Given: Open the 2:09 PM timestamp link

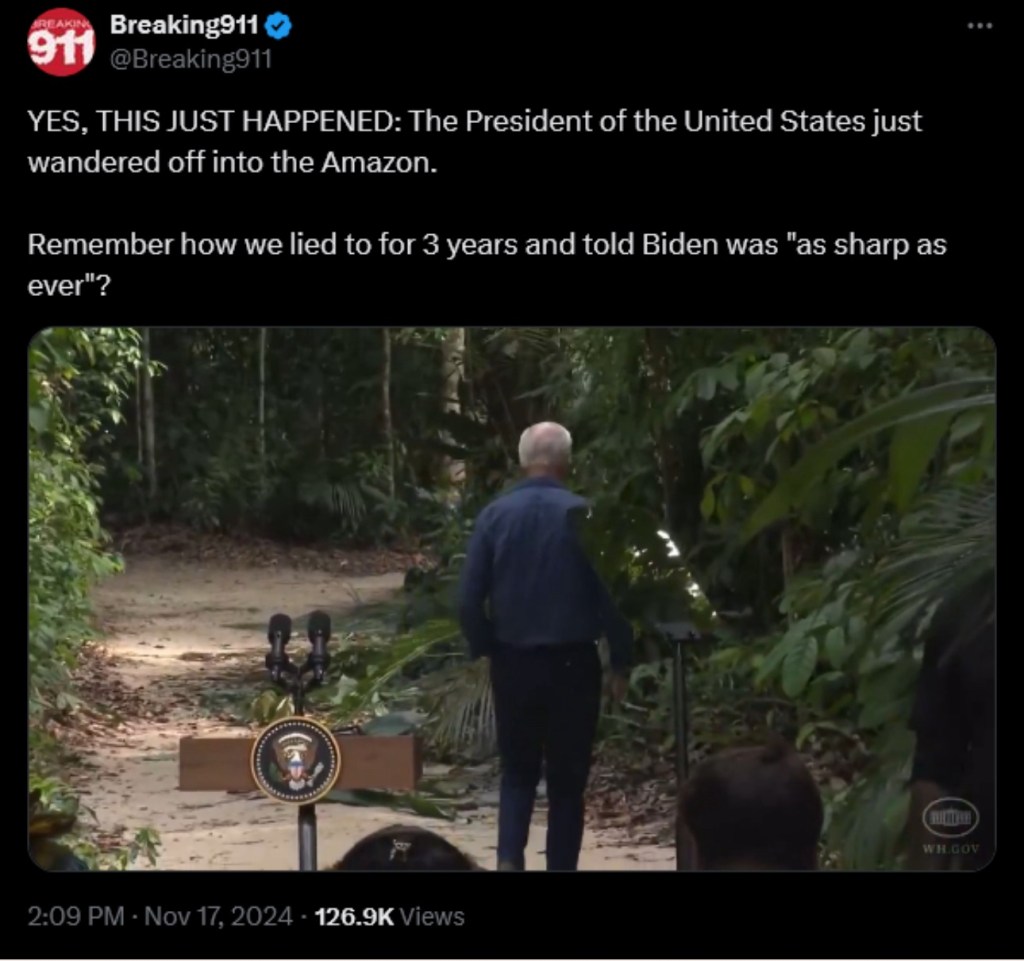Looking at the screenshot, I should (x=76, y=917).
